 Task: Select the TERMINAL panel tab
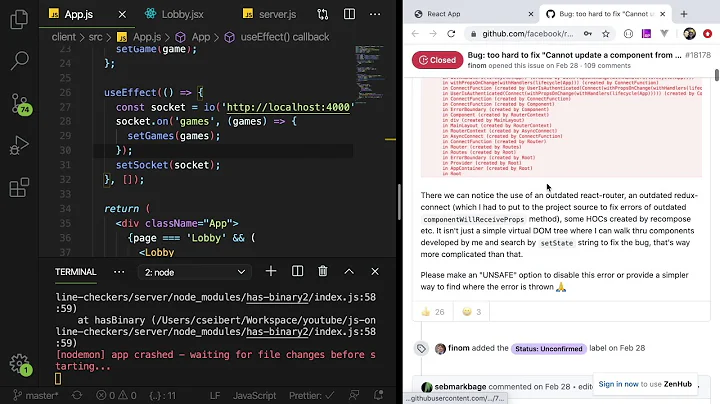click(76, 272)
